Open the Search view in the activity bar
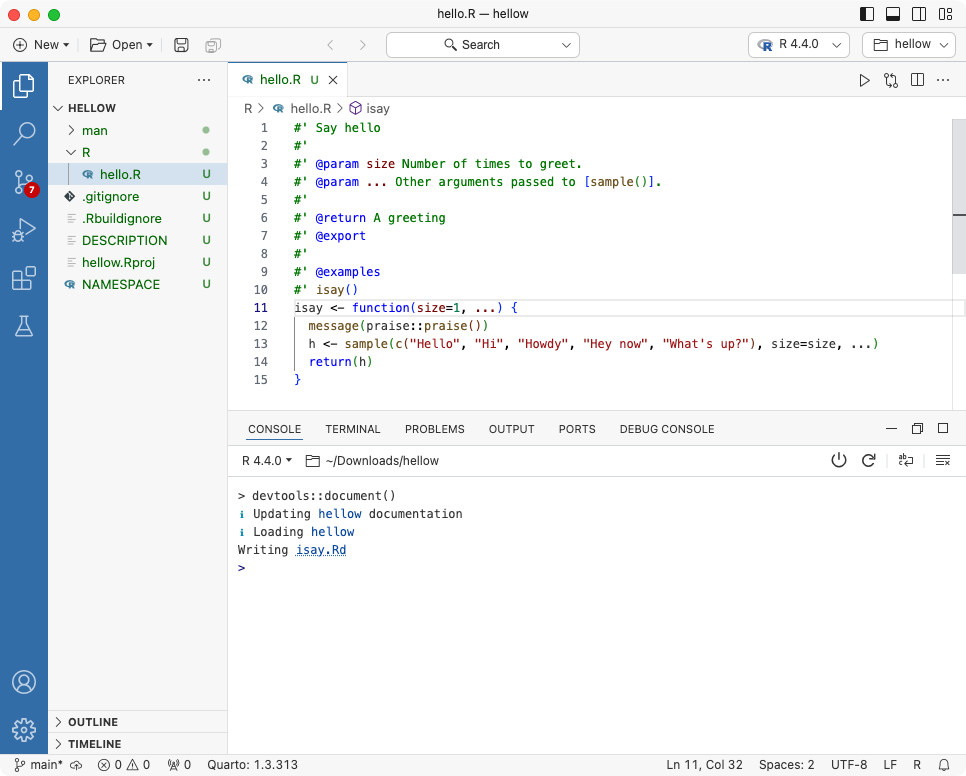This screenshot has height=776, width=966. (x=25, y=134)
